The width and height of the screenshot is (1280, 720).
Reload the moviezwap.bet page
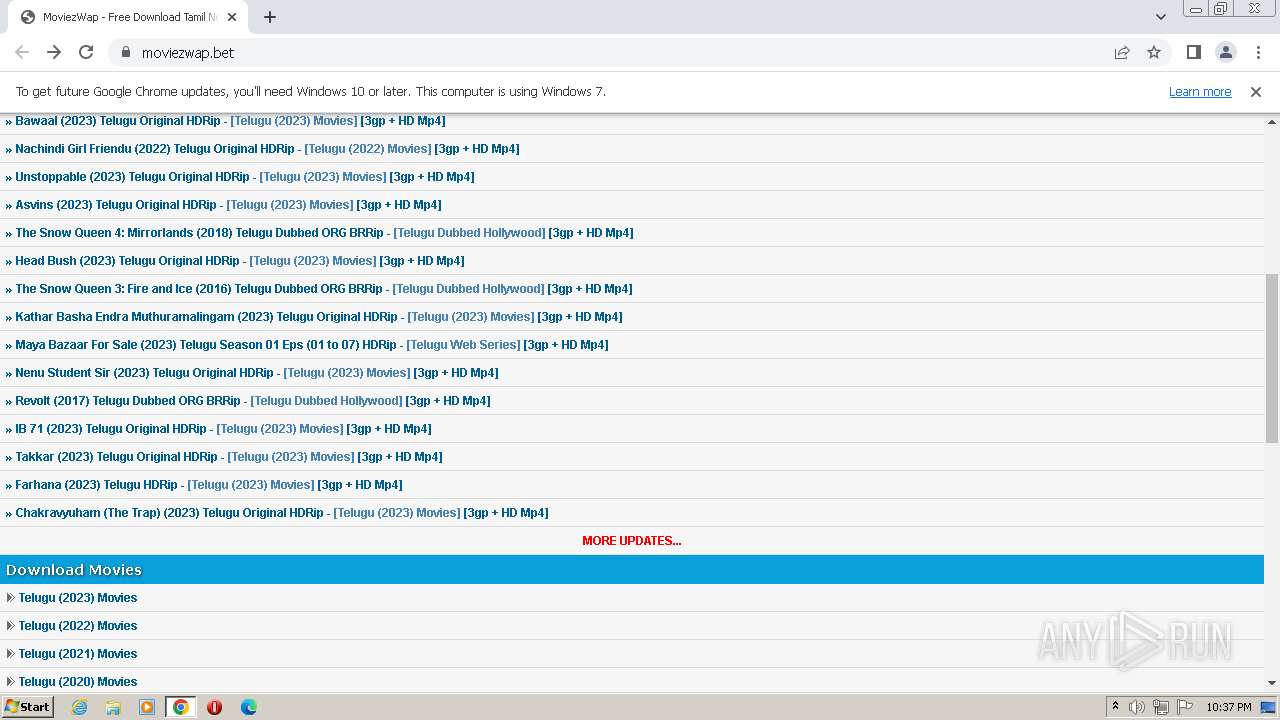(86, 52)
